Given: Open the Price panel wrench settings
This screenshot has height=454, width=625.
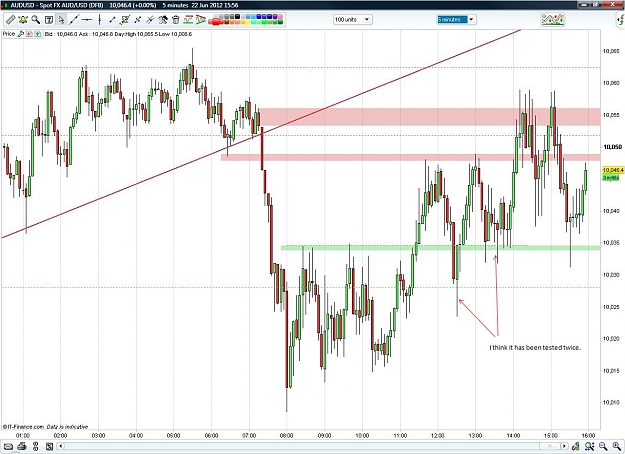Looking at the screenshot, I should (21, 34).
